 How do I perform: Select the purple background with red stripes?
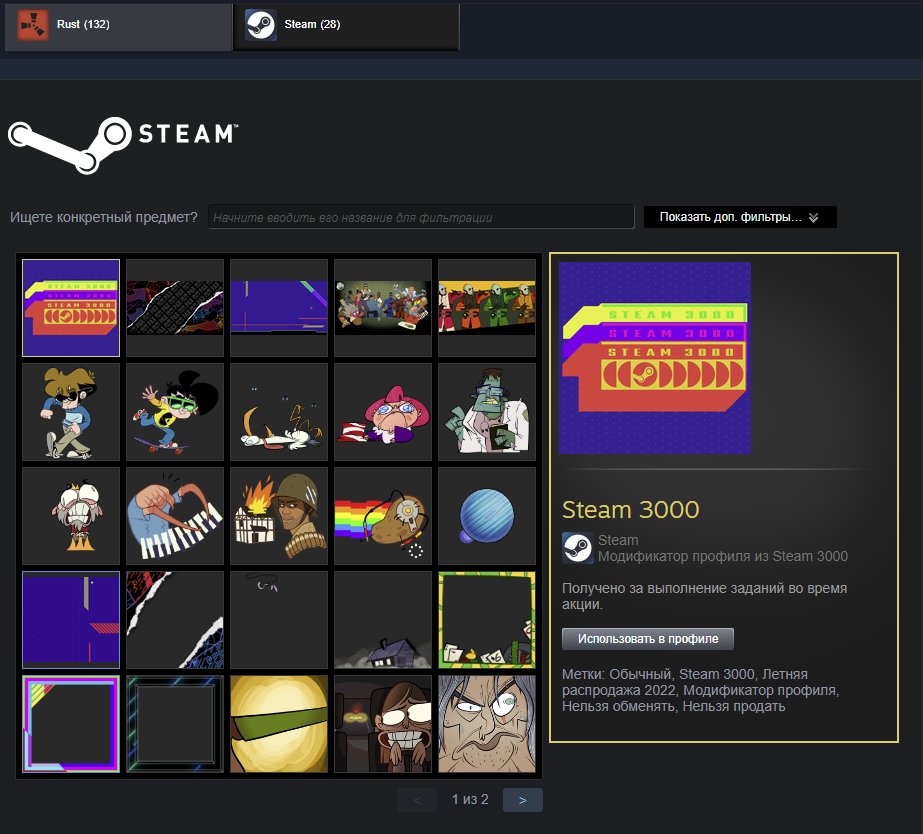(71, 620)
